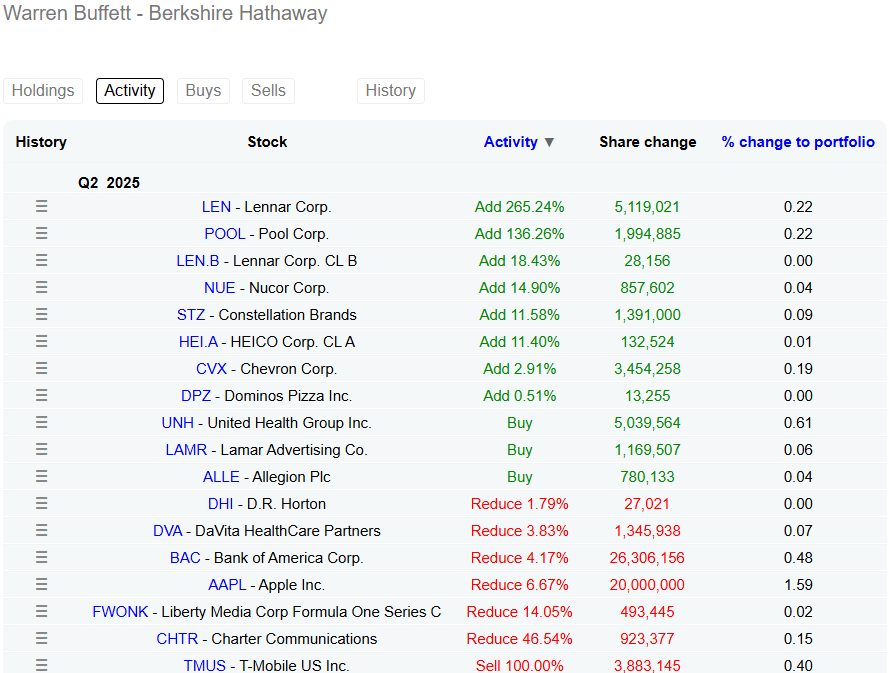Open the Buys tab
889x673 pixels.
[x=203, y=91]
